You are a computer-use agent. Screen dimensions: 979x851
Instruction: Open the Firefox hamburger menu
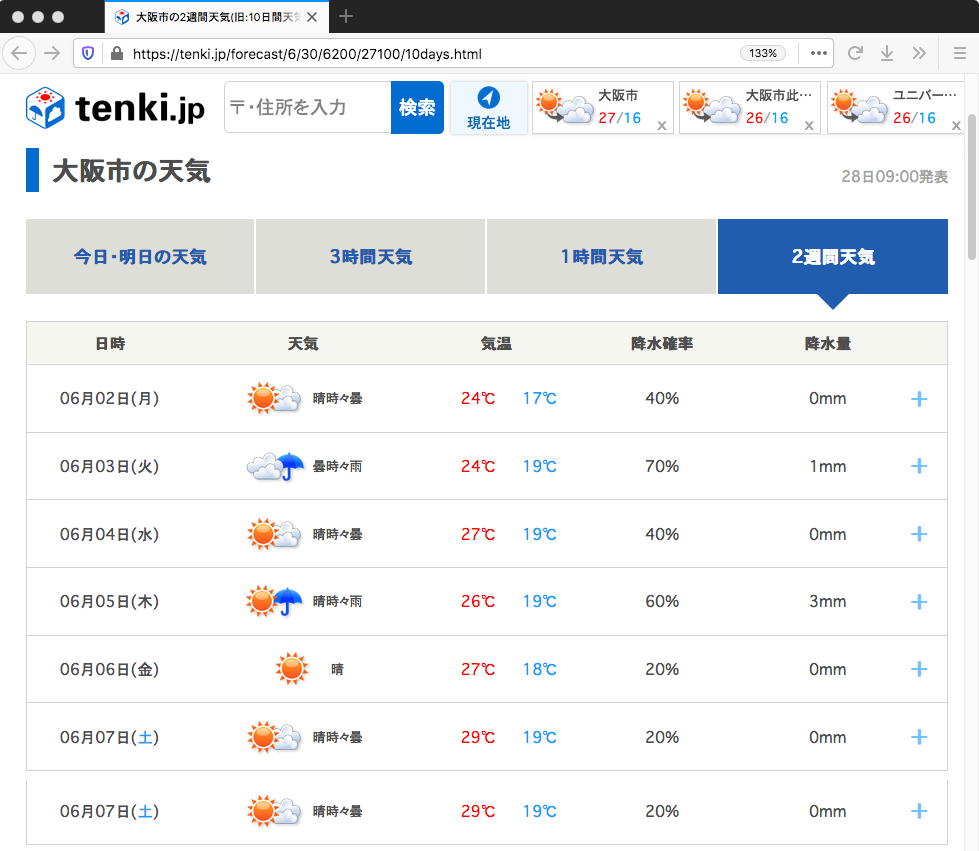tap(959, 53)
